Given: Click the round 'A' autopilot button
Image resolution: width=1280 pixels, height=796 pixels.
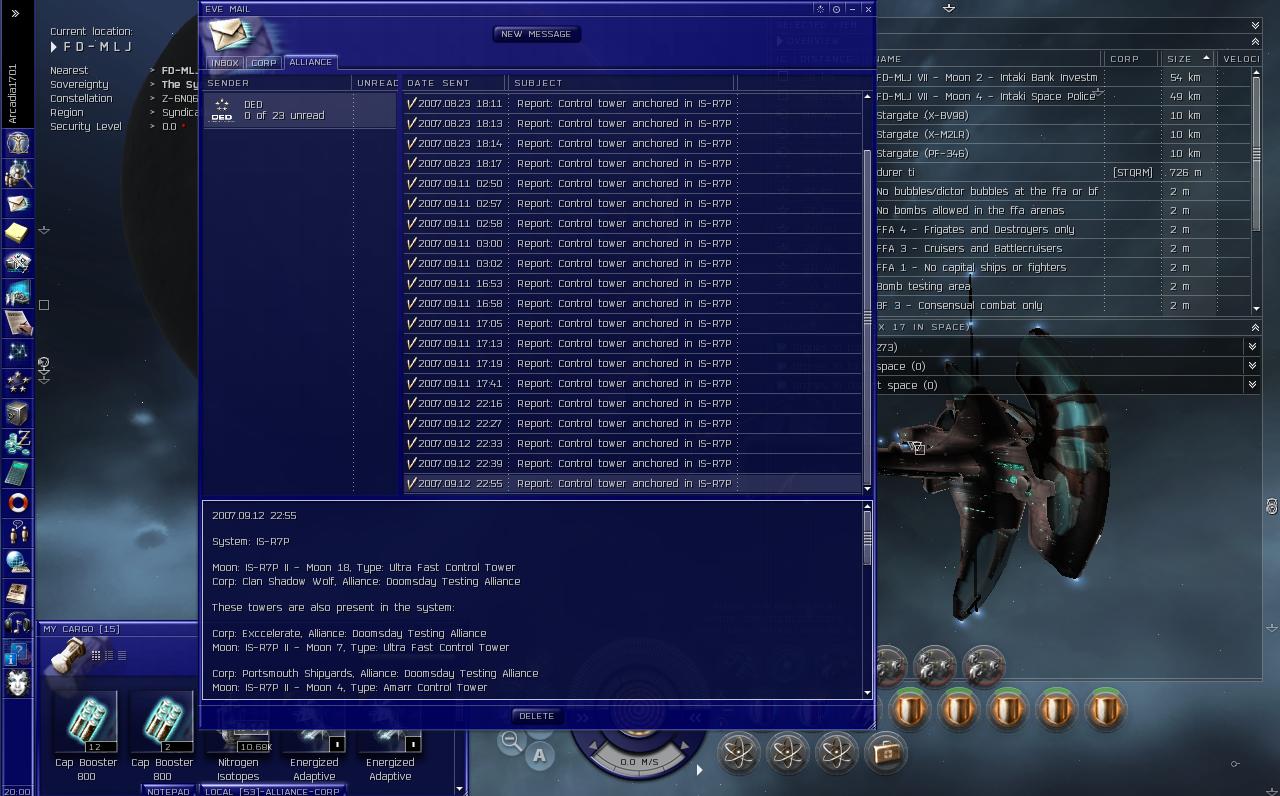Looking at the screenshot, I should pos(540,756).
